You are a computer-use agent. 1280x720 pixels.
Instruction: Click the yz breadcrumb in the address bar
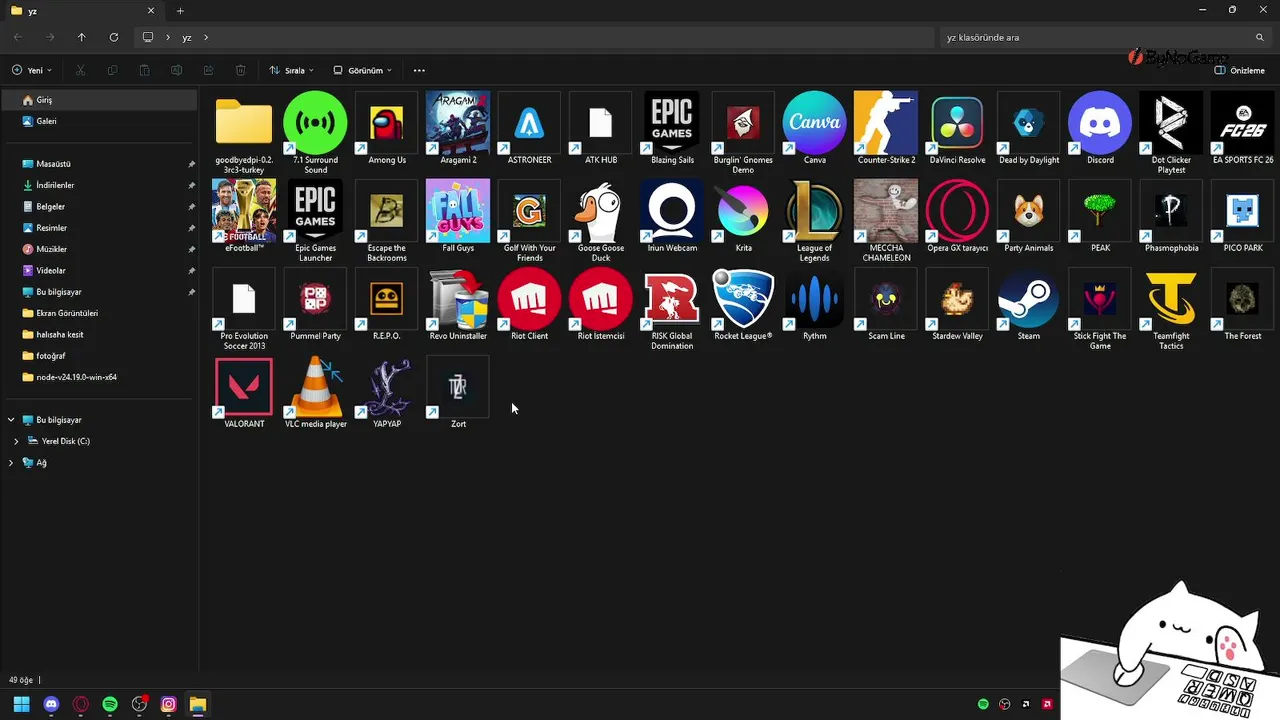click(x=187, y=37)
